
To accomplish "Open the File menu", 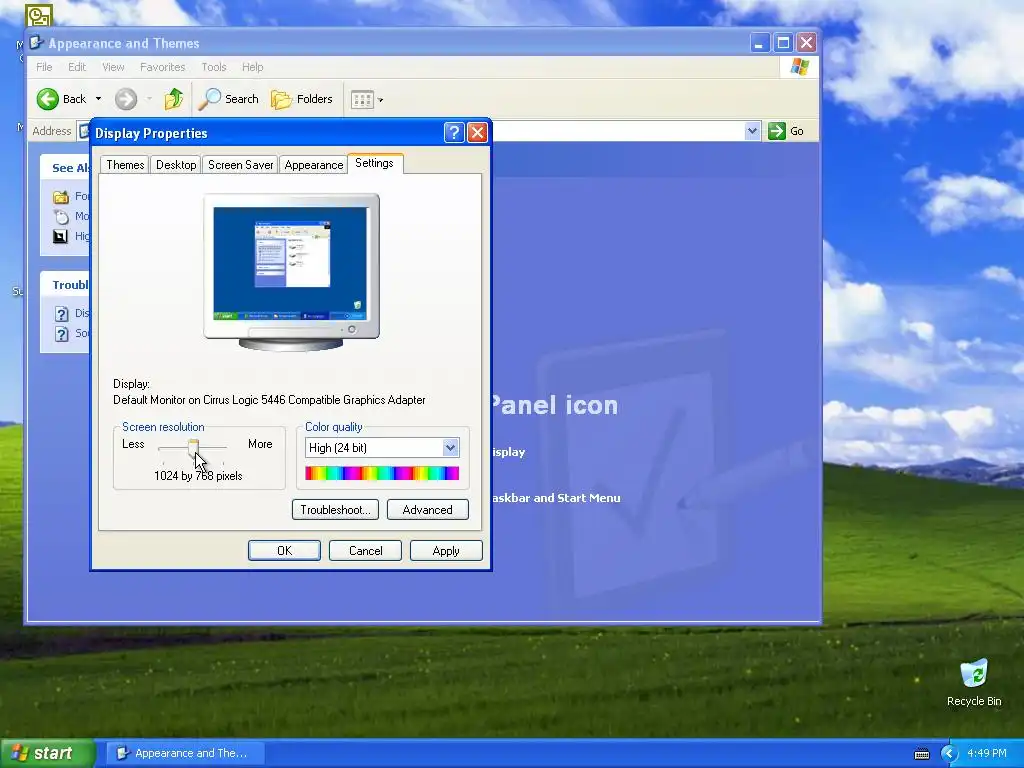I will (44, 67).
